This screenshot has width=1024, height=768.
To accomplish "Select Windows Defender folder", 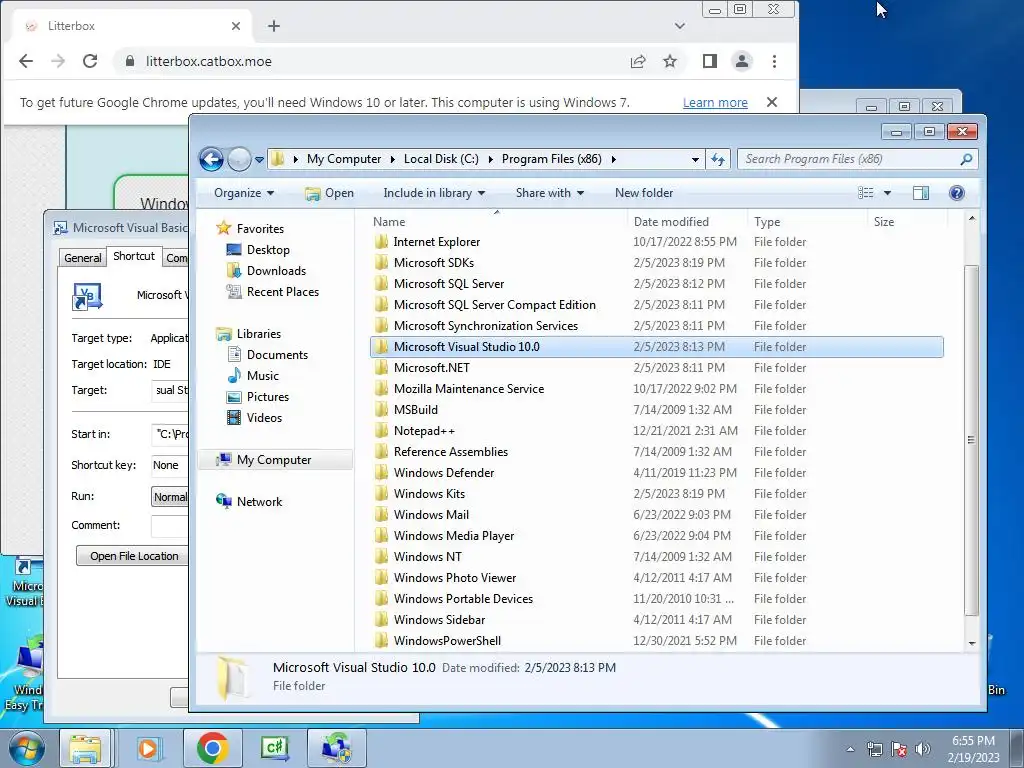I will [x=443, y=472].
